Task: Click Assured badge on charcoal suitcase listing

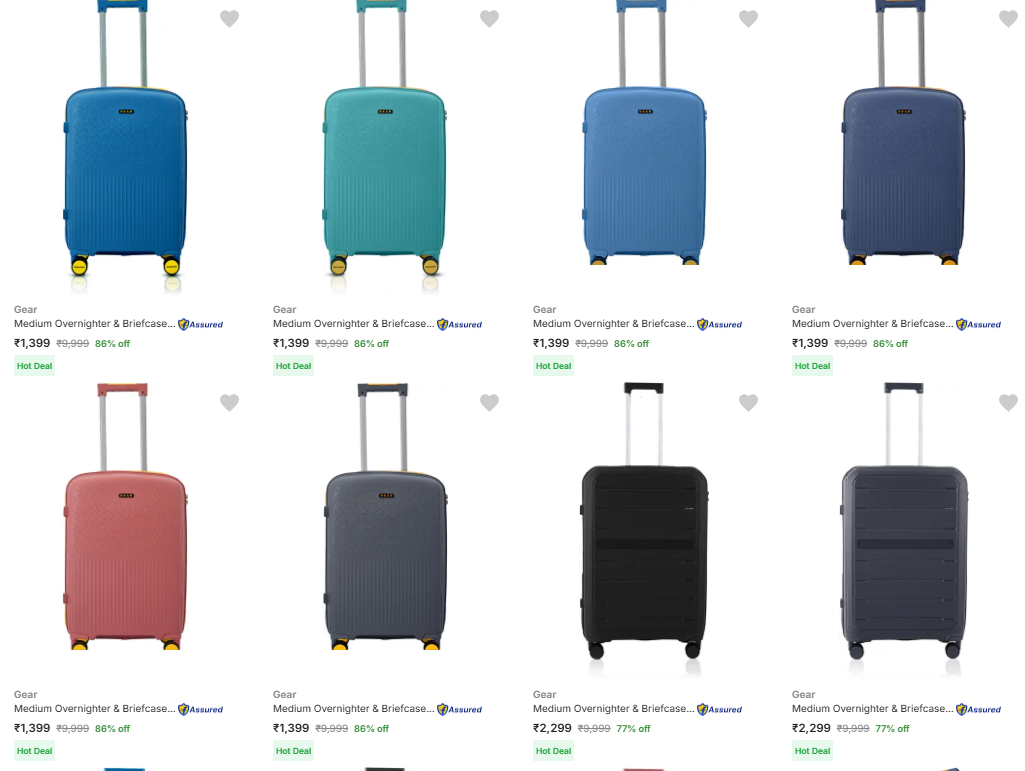Action: [979, 709]
